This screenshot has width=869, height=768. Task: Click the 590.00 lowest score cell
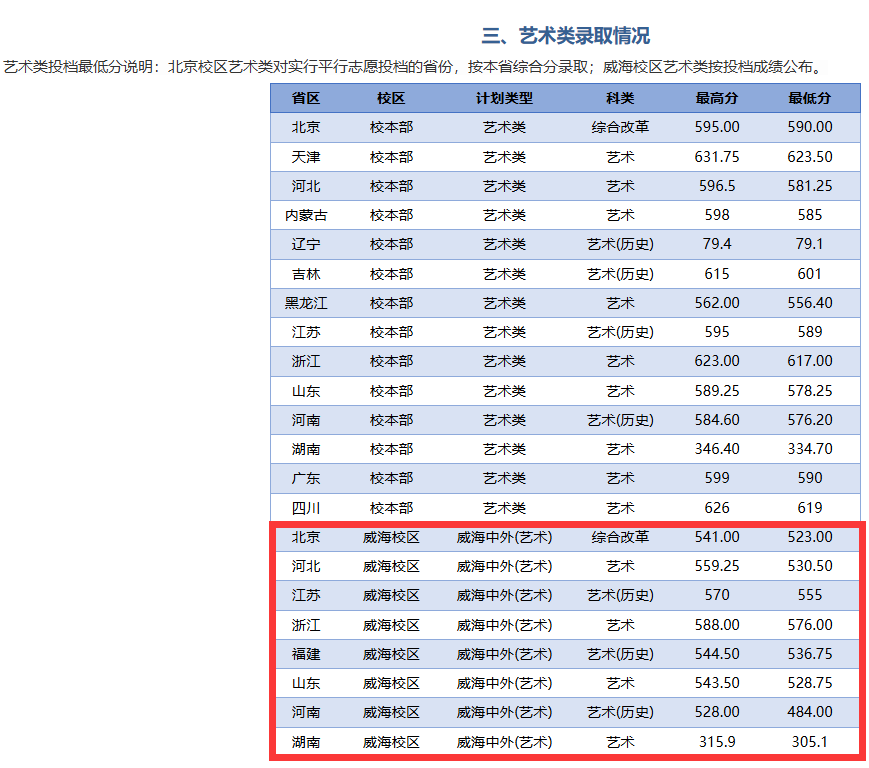(x=810, y=127)
